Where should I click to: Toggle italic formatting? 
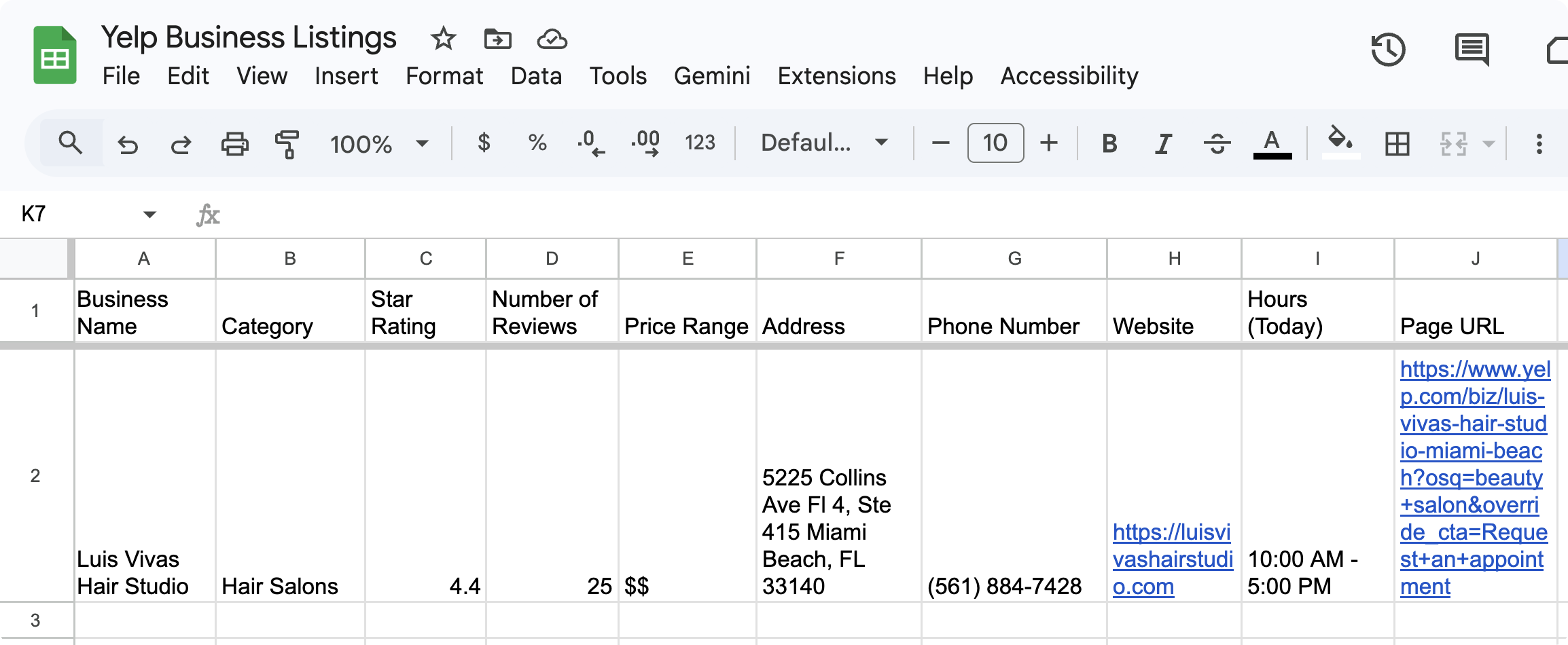(1163, 144)
